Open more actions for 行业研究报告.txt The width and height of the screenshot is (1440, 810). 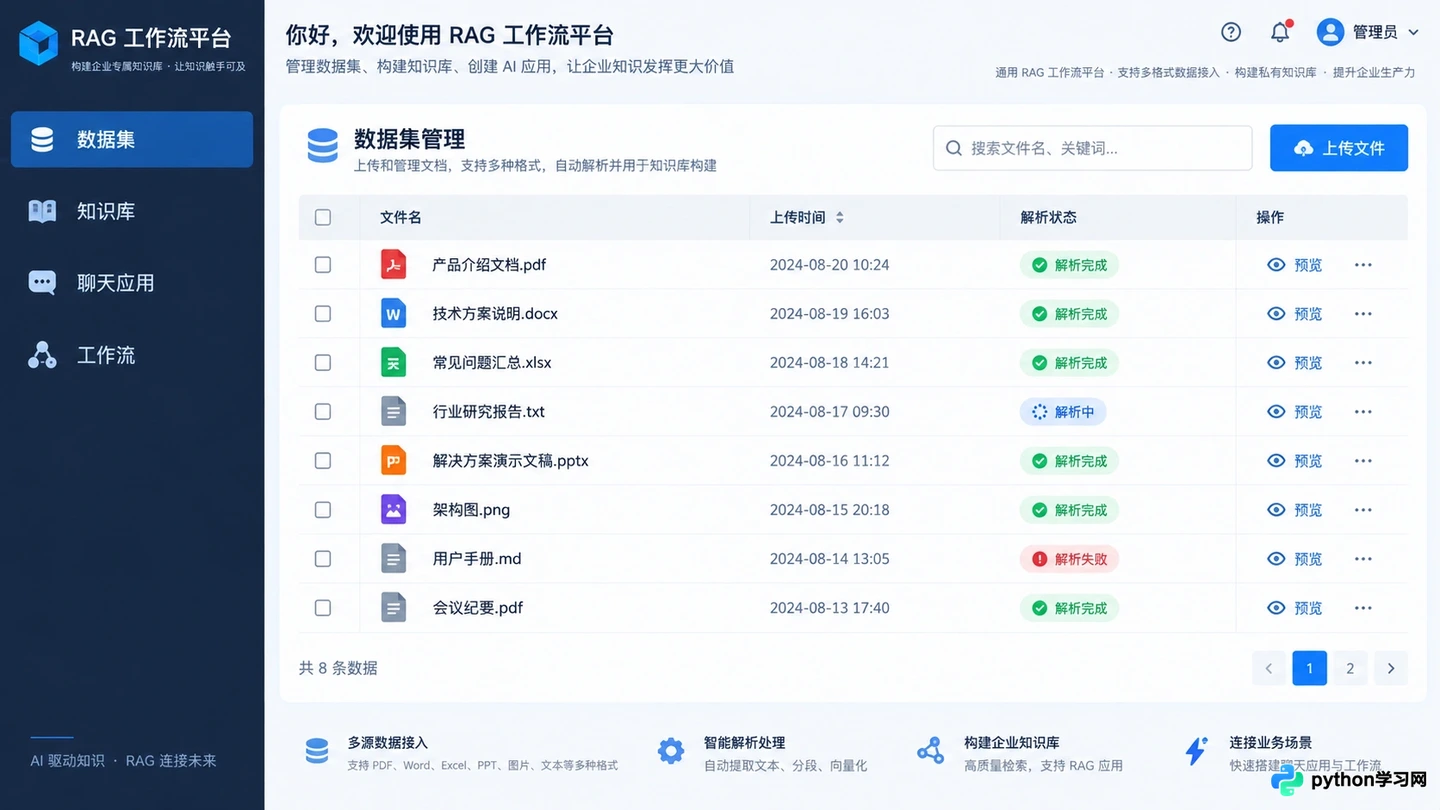1363,412
